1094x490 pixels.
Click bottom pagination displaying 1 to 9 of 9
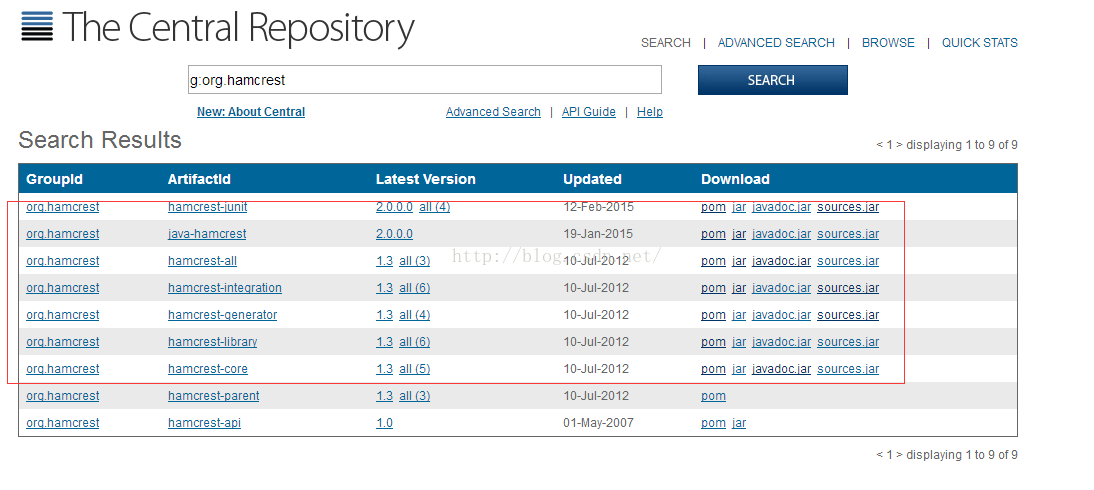(947, 455)
